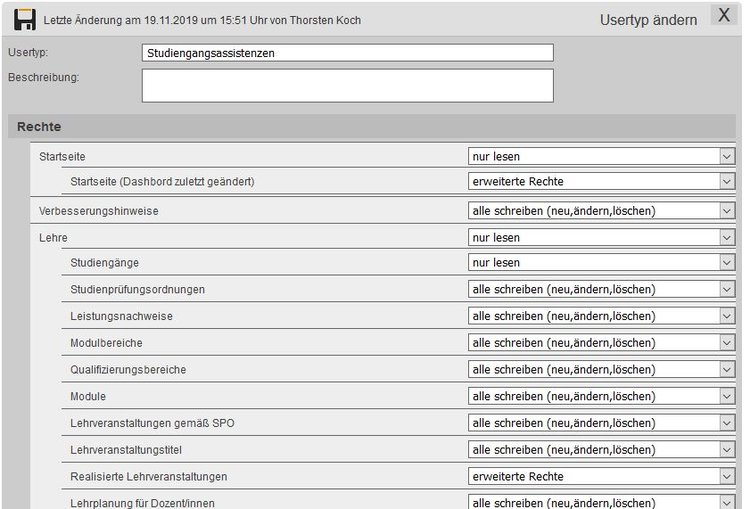The width and height of the screenshot is (750, 509).
Task: Change Realisierte Lehrveranstaltungen rights dropdown
Action: coord(601,476)
